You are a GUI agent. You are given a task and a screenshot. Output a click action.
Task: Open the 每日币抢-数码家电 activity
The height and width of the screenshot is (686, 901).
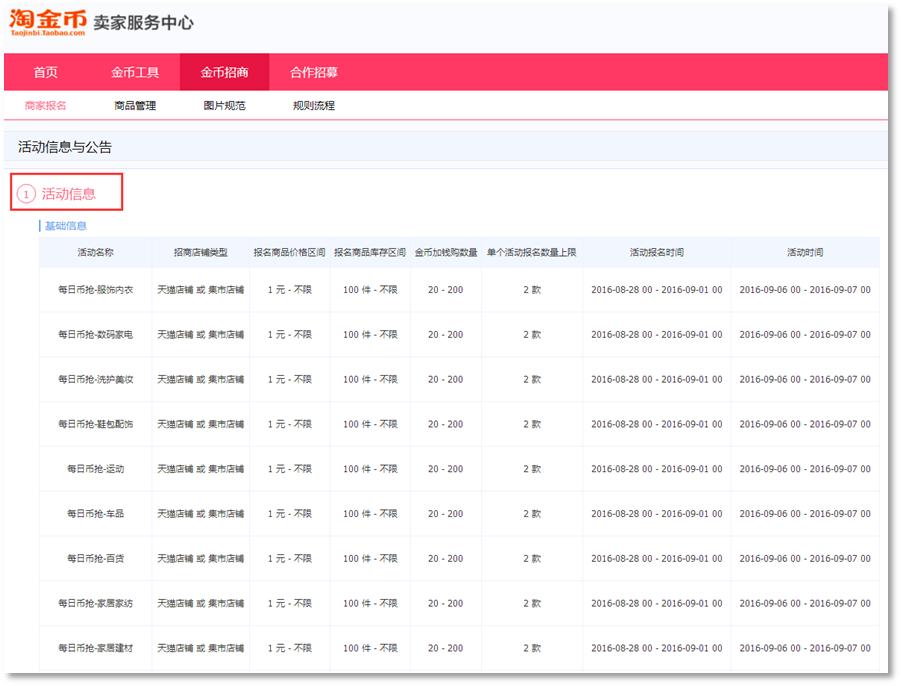(x=92, y=333)
